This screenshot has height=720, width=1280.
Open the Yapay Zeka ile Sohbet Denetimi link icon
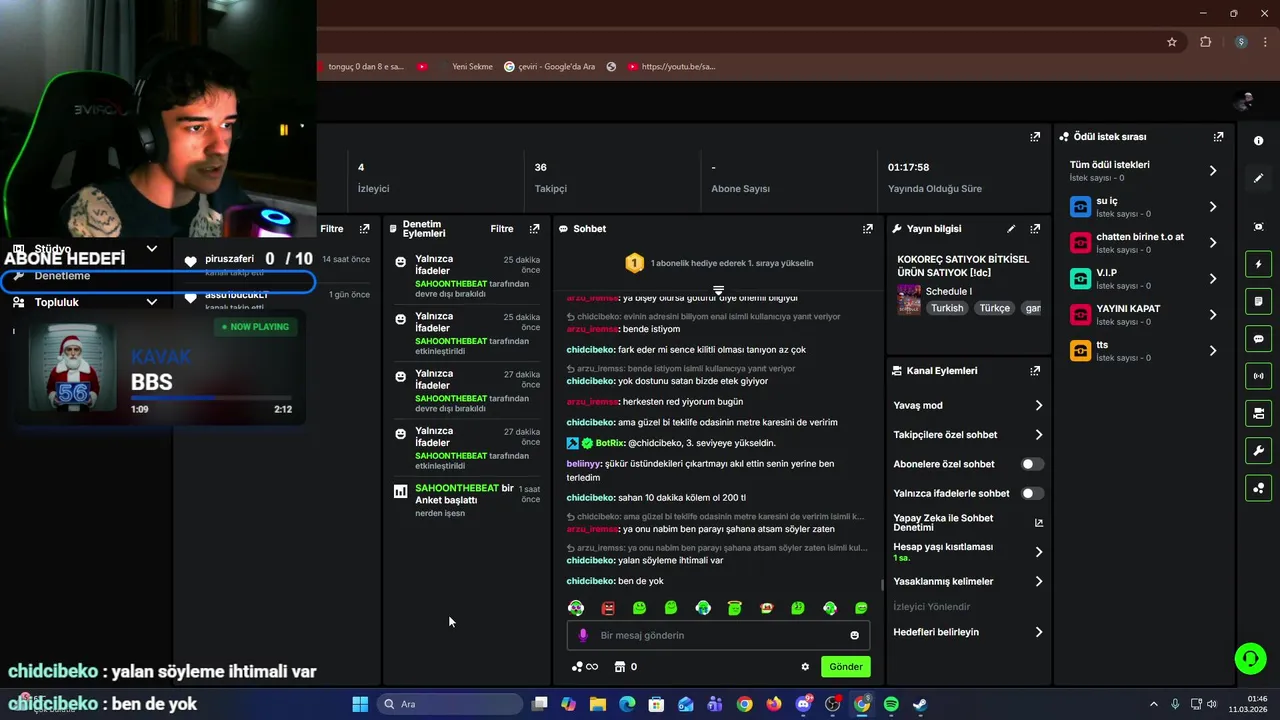click(1038, 523)
